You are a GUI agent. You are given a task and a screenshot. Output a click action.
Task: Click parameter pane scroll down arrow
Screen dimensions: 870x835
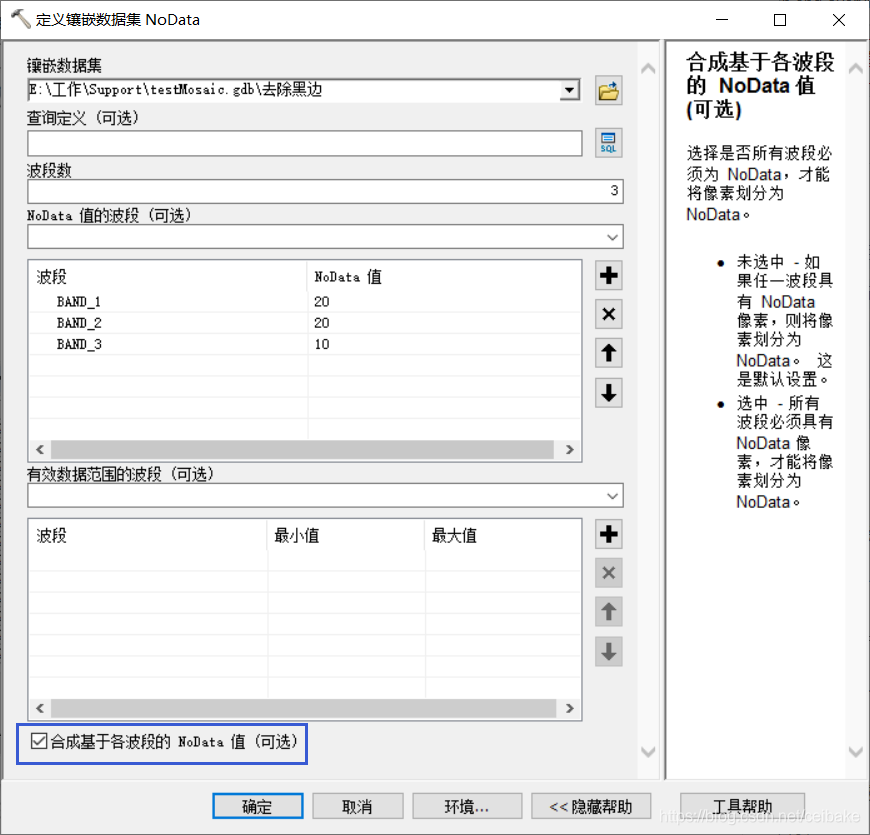pos(648,752)
